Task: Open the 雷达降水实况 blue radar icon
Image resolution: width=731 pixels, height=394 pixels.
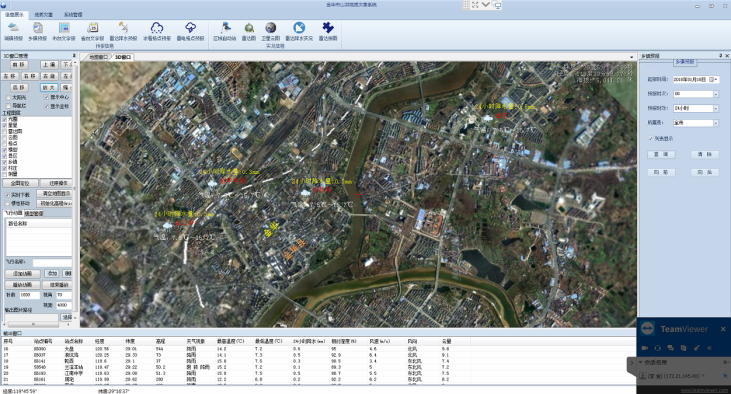Action: pos(299,31)
